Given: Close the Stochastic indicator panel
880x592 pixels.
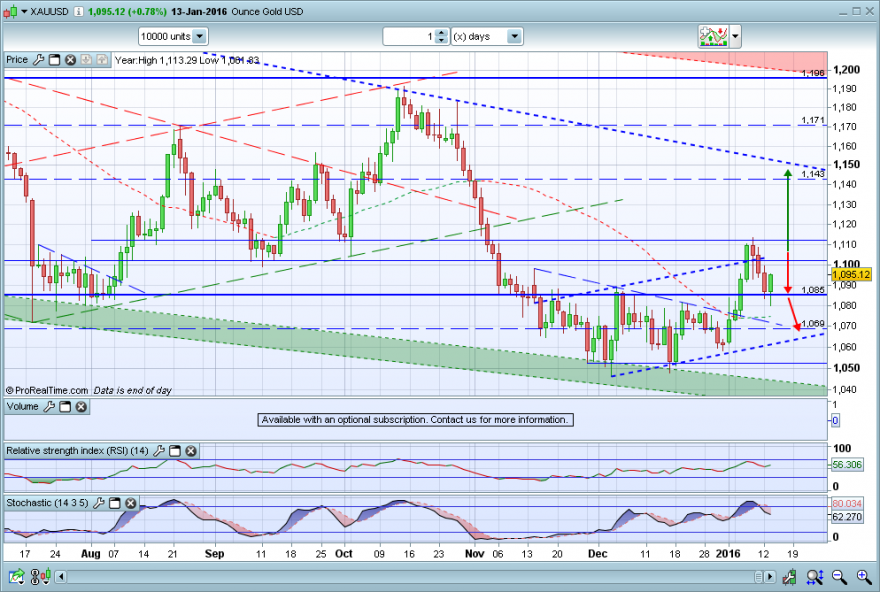Looking at the screenshot, I should click(x=131, y=503).
